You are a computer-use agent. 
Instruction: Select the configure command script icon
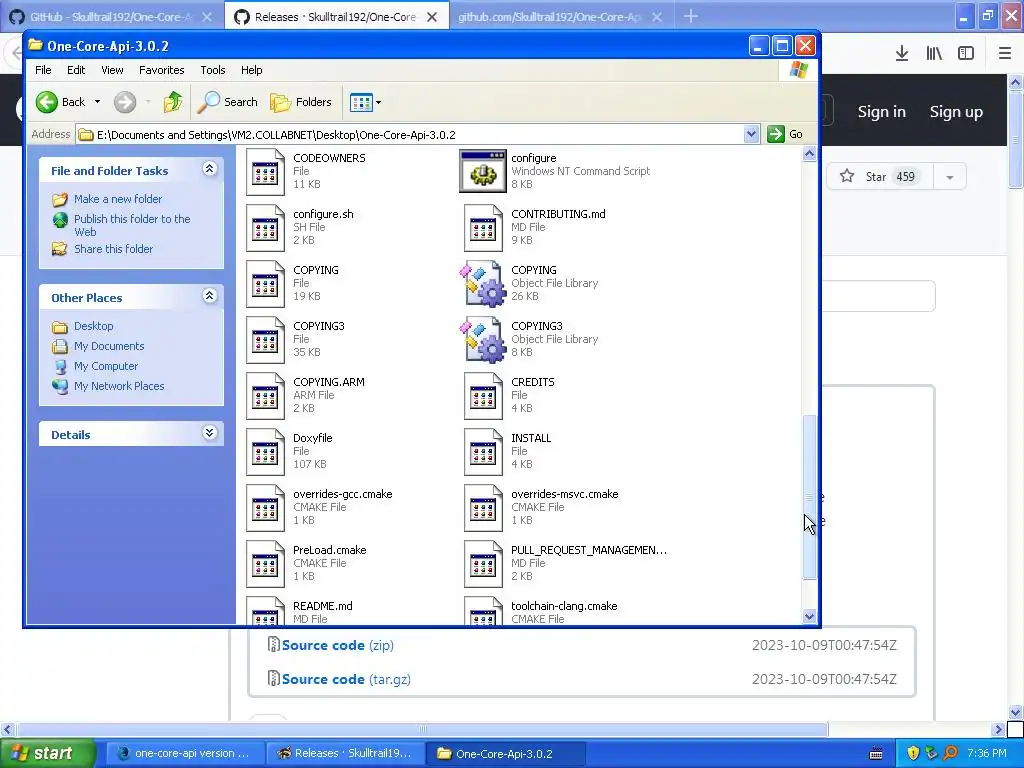point(483,171)
